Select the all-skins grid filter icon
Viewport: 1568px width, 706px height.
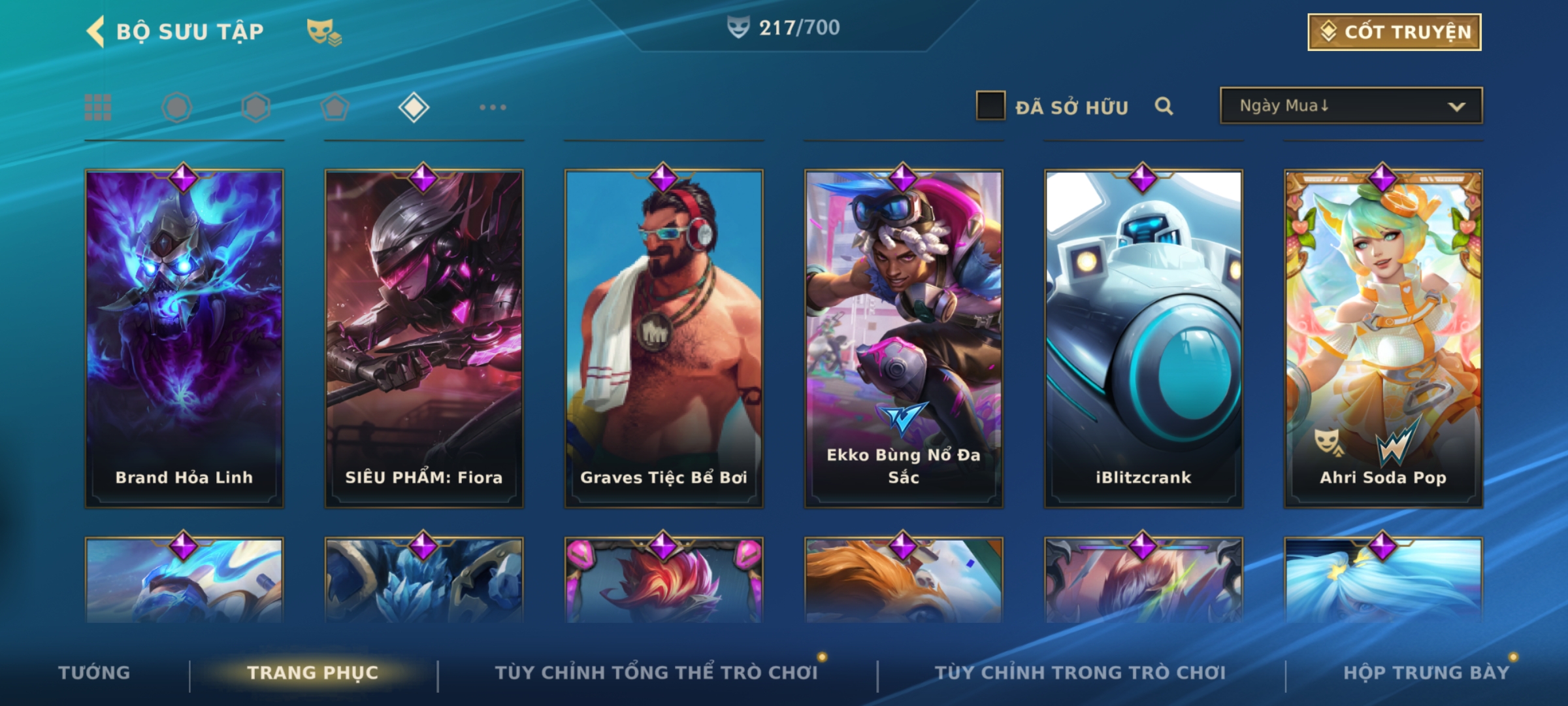(98, 107)
